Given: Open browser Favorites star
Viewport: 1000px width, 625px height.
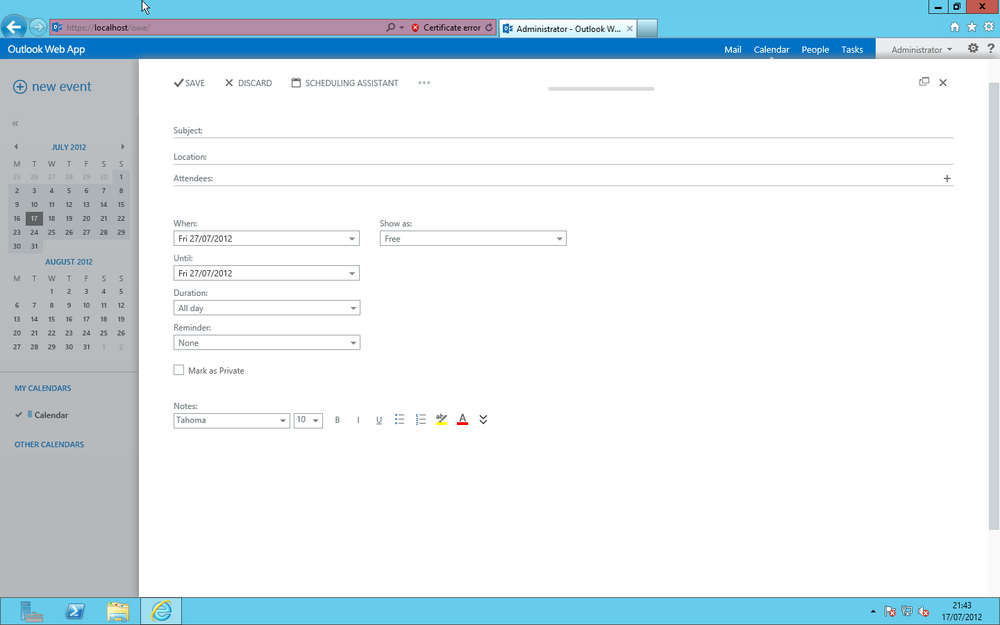Looking at the screenshot, I should [972, 27].
